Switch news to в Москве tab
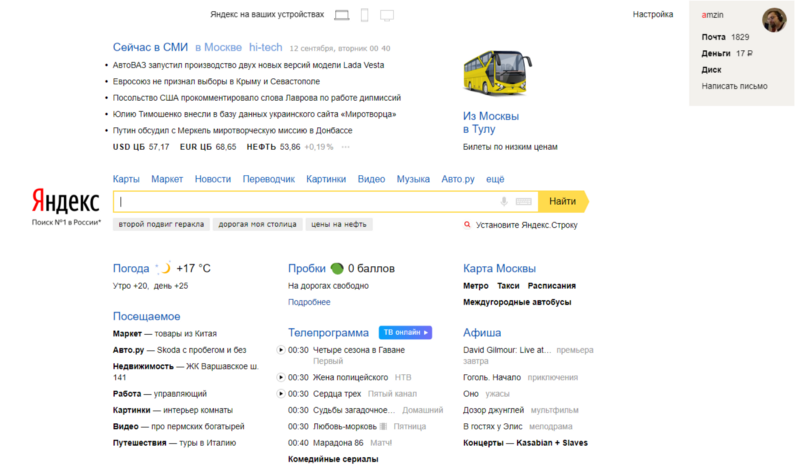 click(x=218, y=47)
